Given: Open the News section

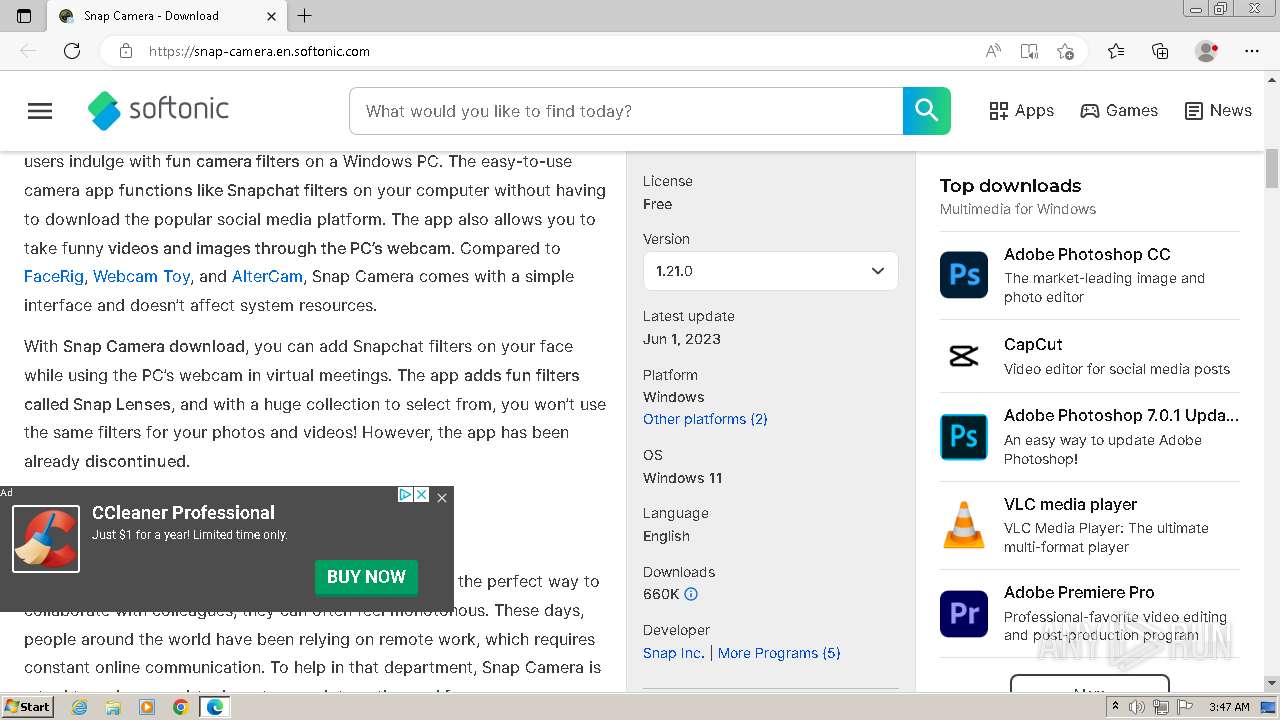Looking at the screenshot, I should [x=1218, y=111].
